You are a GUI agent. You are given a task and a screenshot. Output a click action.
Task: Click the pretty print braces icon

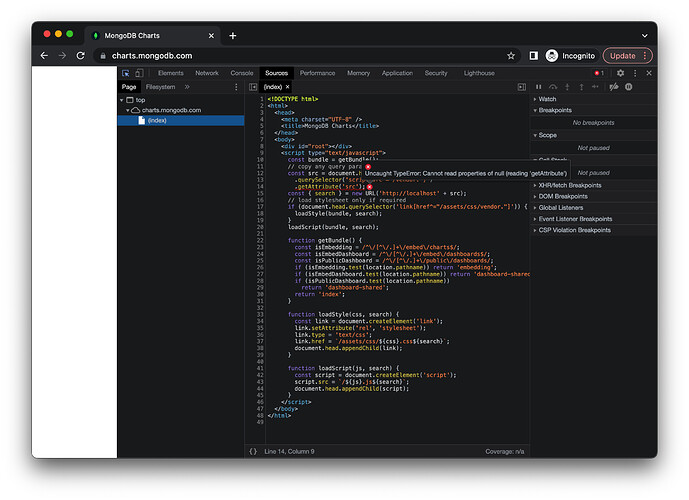point(253,451)
